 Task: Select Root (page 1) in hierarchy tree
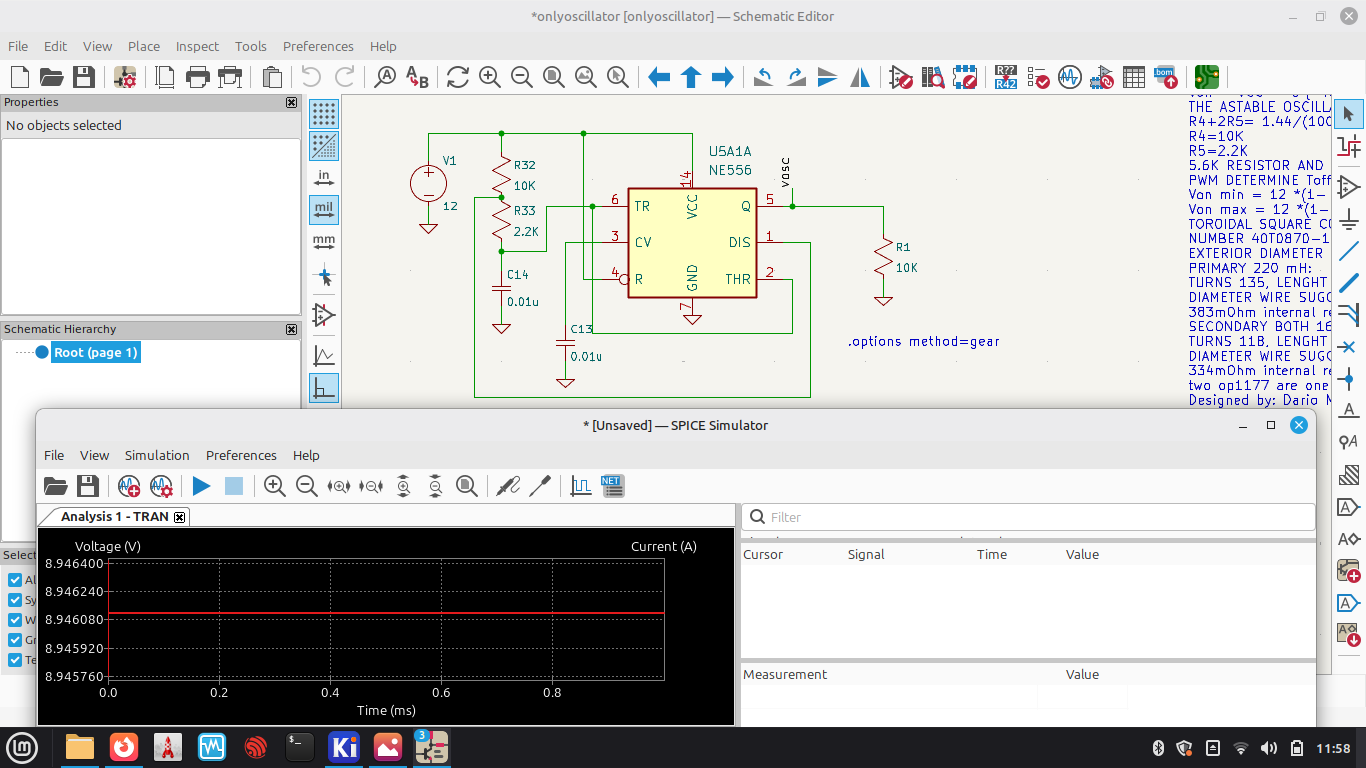point(95,352)
